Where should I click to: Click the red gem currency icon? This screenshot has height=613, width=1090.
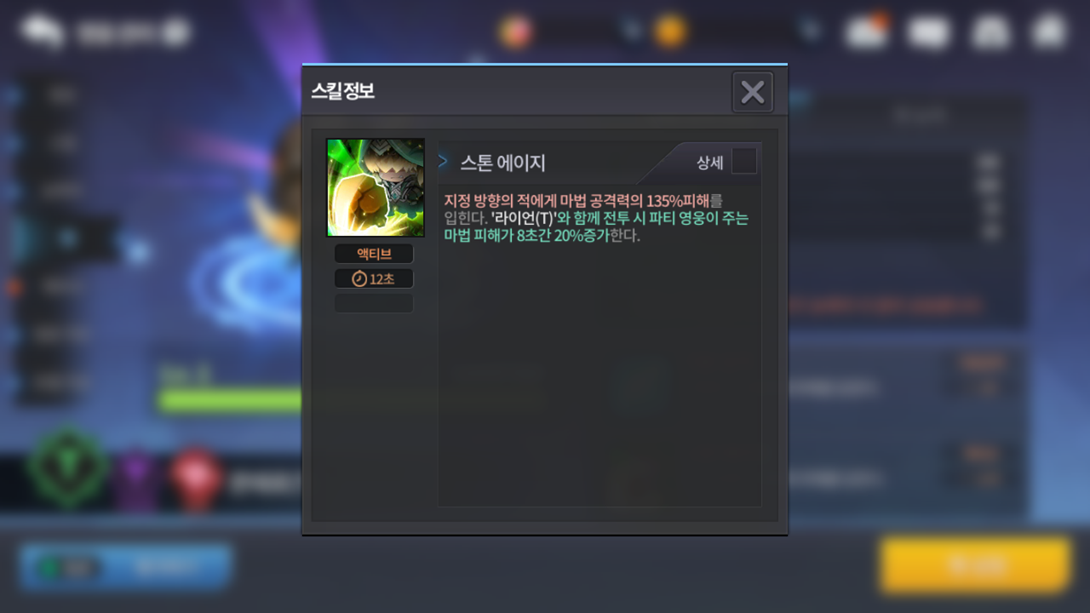click(x=515, y=31)
